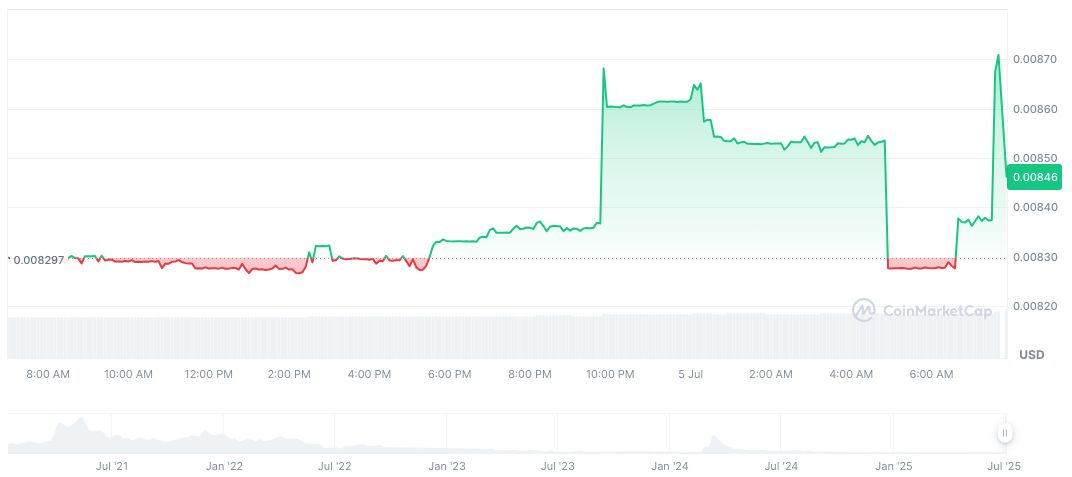Click the highest price spike on the chart
This screenshot has width=1072, height=477.
[997, 55]
